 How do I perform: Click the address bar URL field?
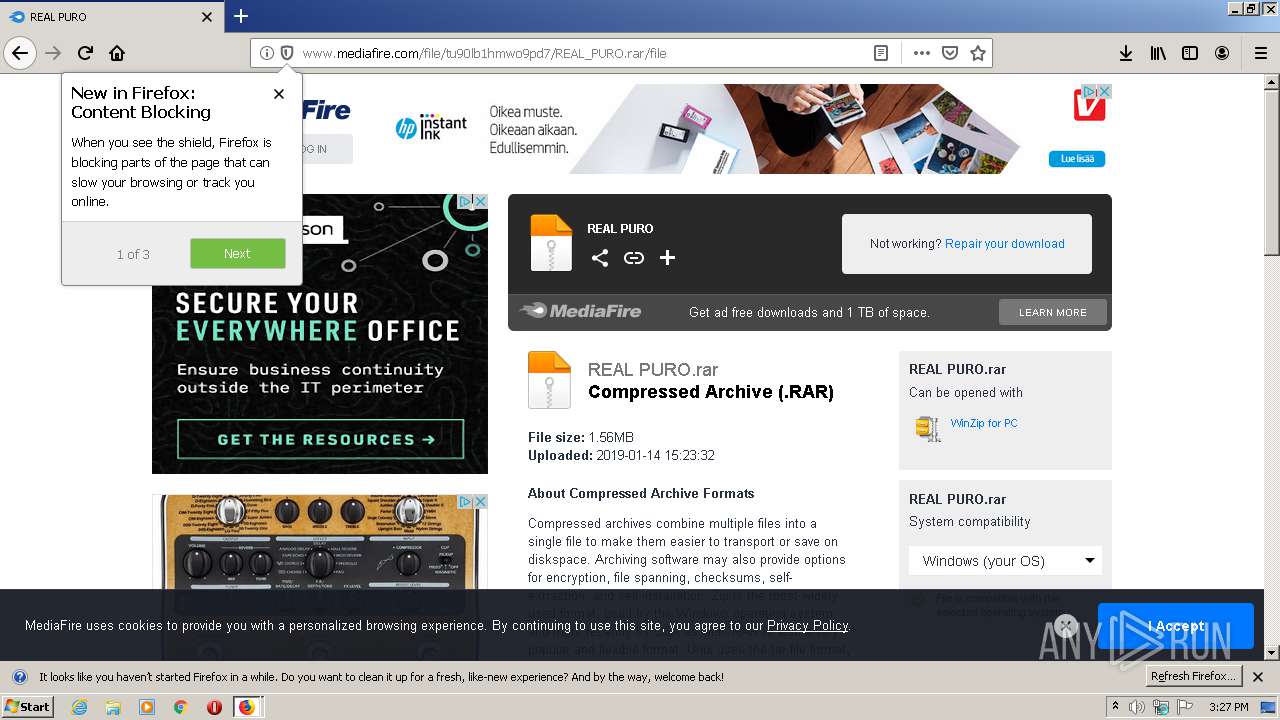tap(580, 53)
